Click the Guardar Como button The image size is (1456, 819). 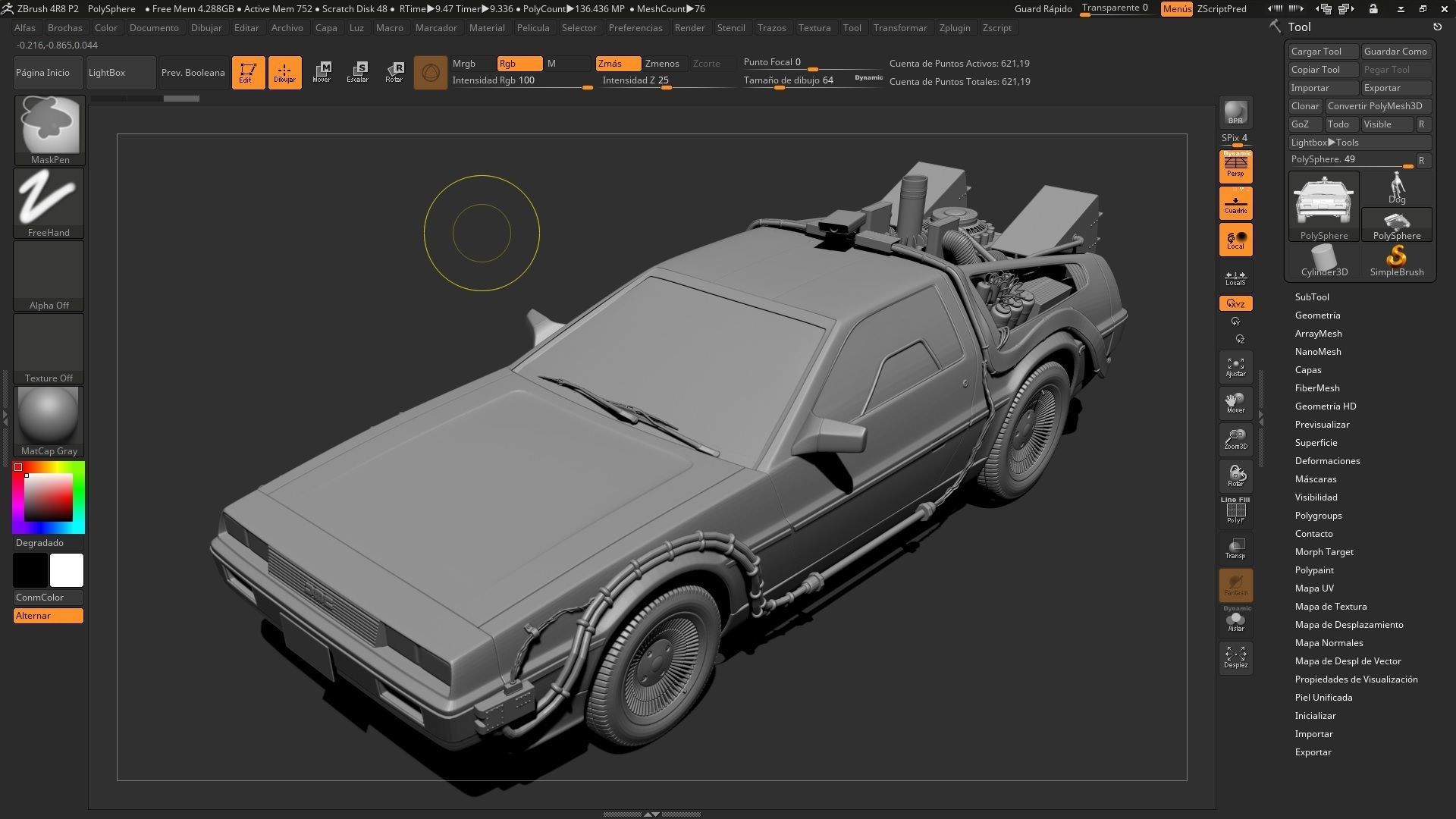tap(1396, 52)
